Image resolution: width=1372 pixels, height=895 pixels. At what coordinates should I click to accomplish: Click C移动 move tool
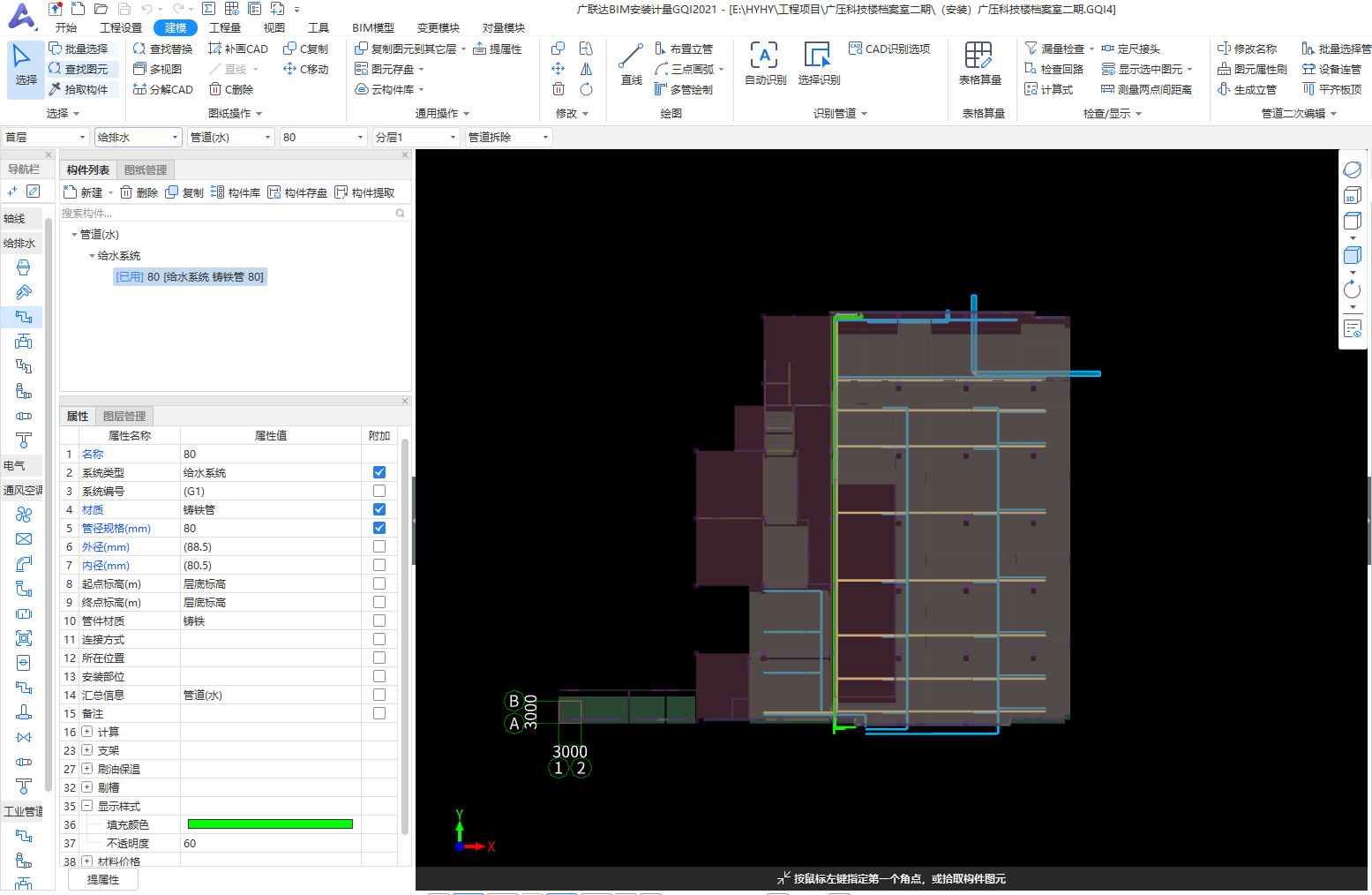tap(306, 69)
